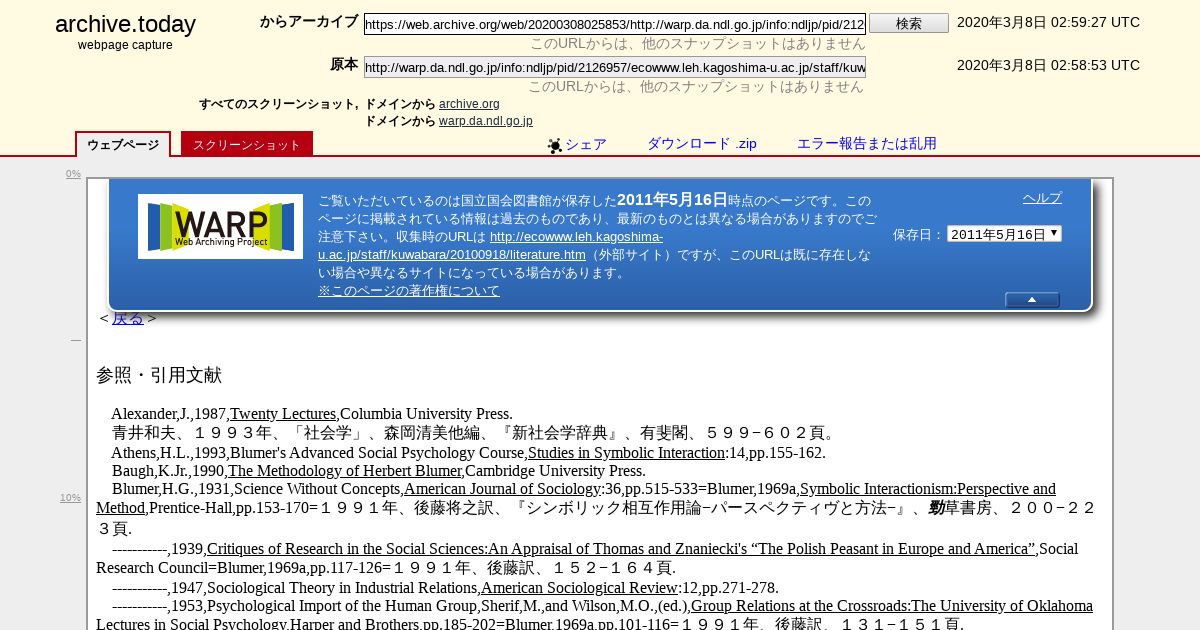Open the warp.da.ndl.go.jp domain link
This screenshot has width=1200, height=630.
486,121
